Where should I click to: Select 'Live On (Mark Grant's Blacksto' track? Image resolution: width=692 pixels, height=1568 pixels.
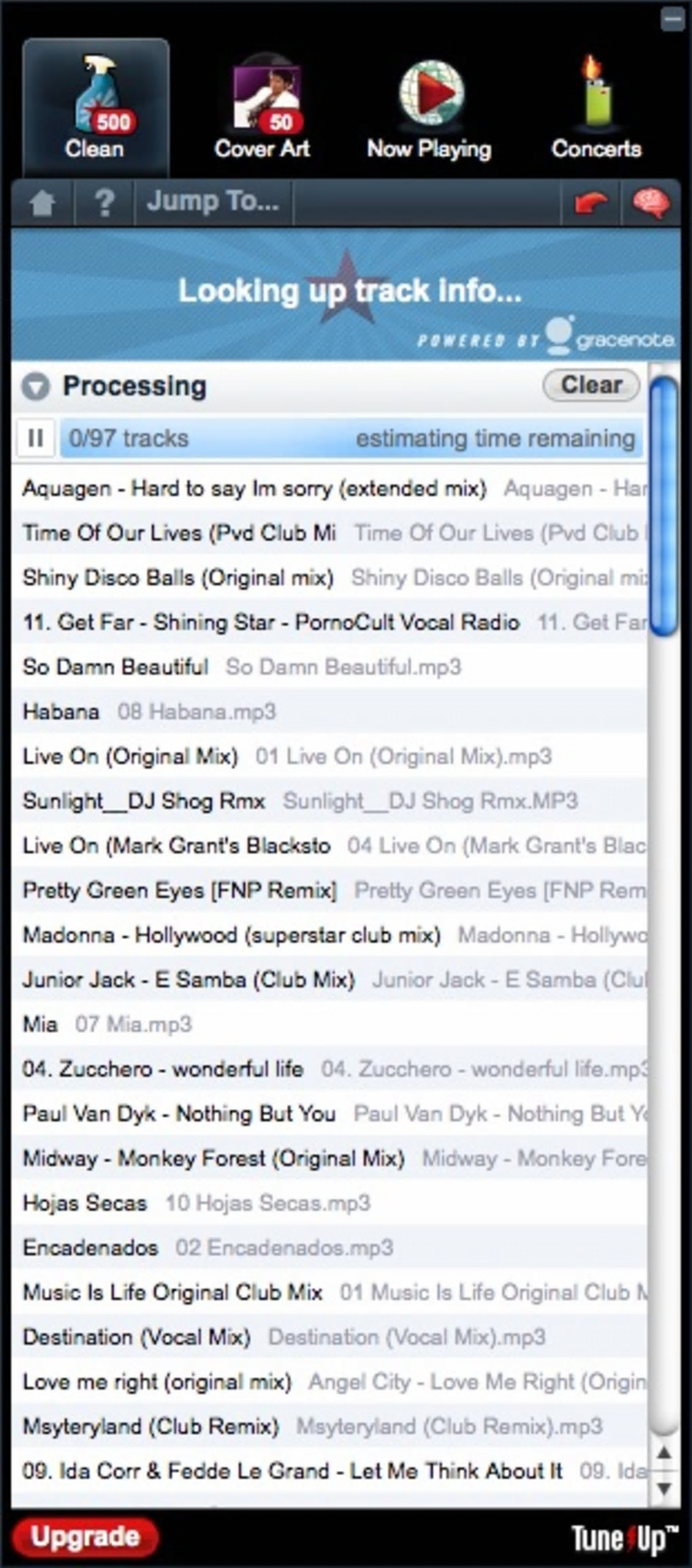click(x=329, y=846)
